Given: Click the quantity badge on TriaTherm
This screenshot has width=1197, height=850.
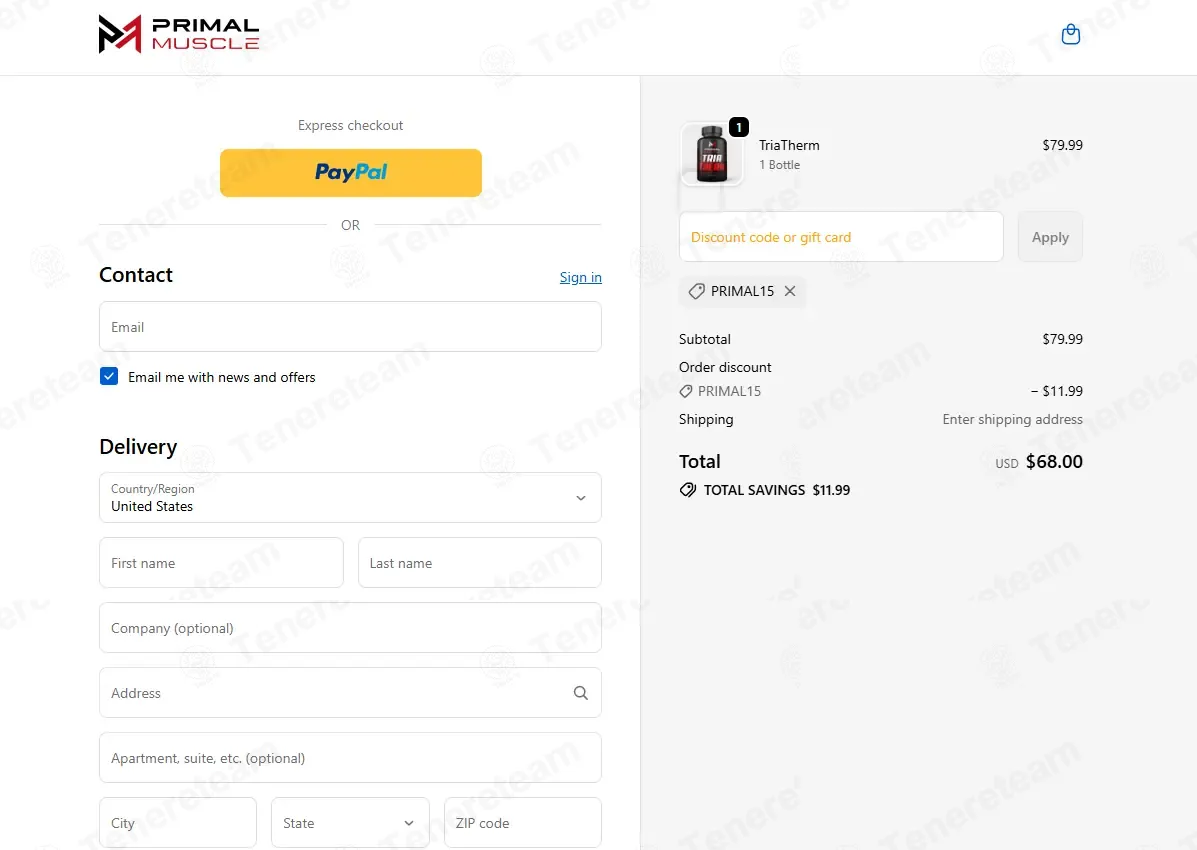Looking at the screenshot, I should coord(739,127).
